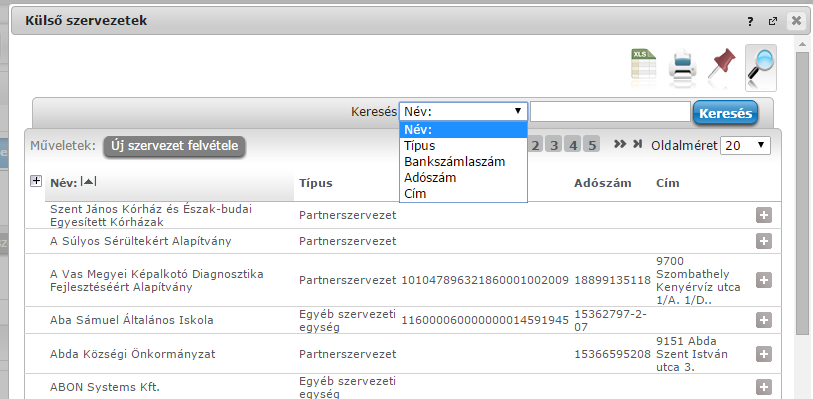Collapse the Név: search field dropdown
Screen dimensions: 813x399
pyautogui.click(x=464, y=111)
